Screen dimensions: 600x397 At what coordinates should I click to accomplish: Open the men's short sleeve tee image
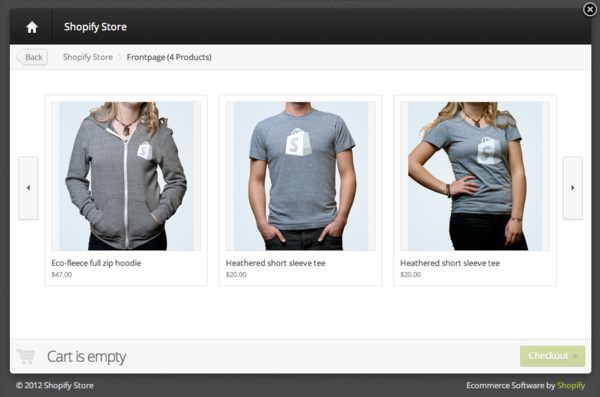point(301,176)
